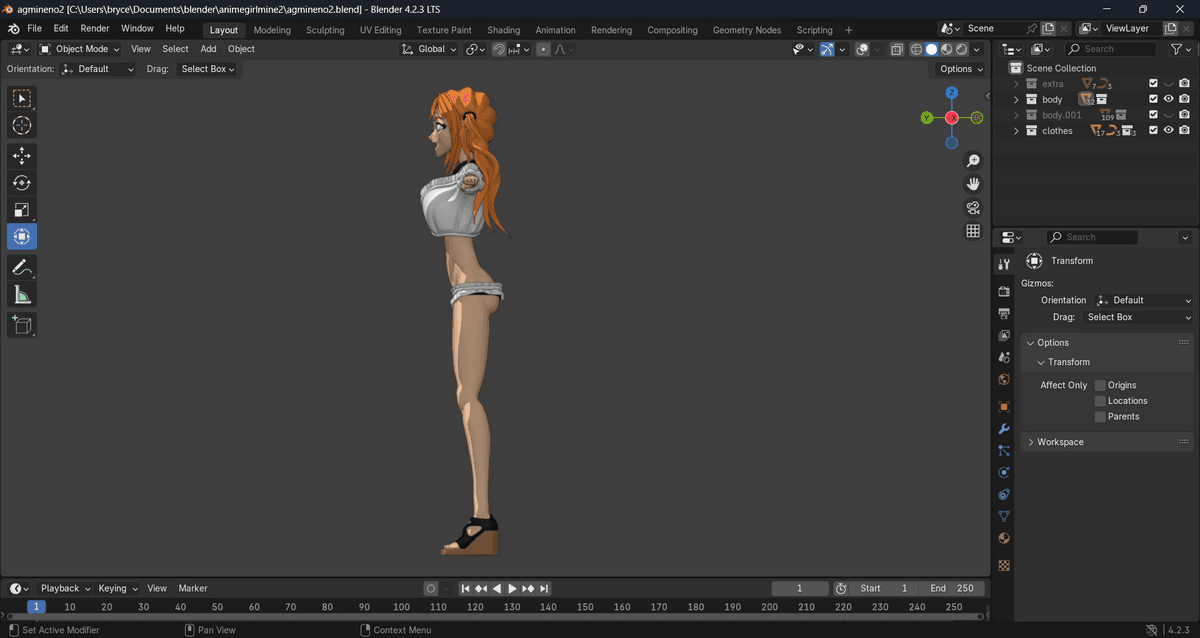This screenshot has width=1200, height=638.
Task: Hide the clothes collection in viewport
Action: (1168, 131)
